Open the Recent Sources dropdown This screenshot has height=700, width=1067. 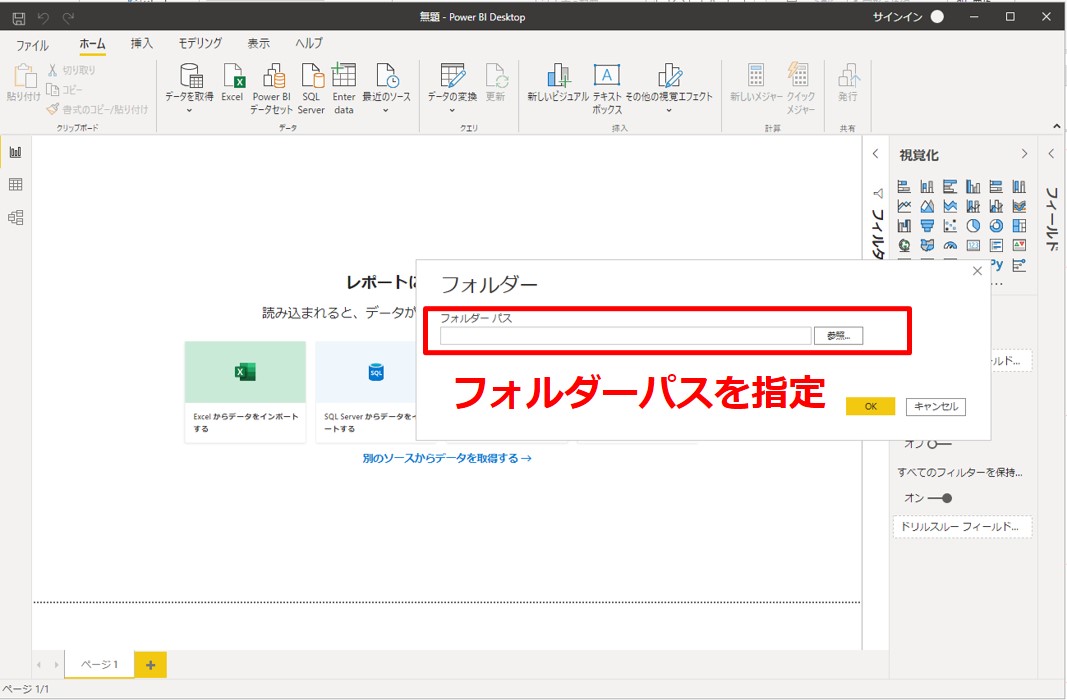click(x=386, y=110)
